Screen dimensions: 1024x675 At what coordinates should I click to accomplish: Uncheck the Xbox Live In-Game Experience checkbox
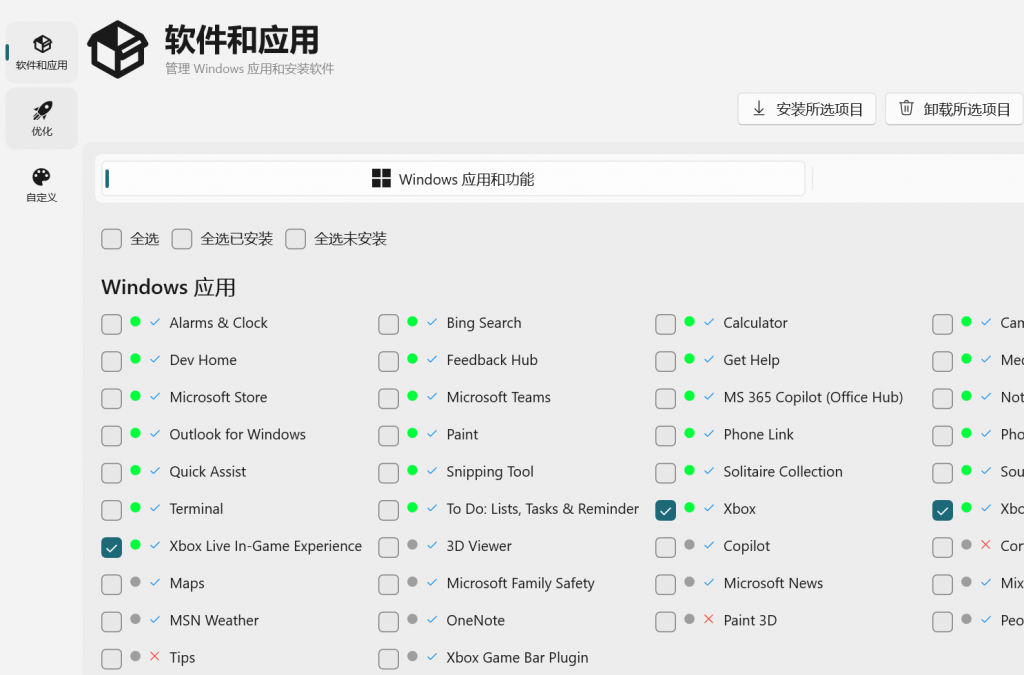coord(112,547)
